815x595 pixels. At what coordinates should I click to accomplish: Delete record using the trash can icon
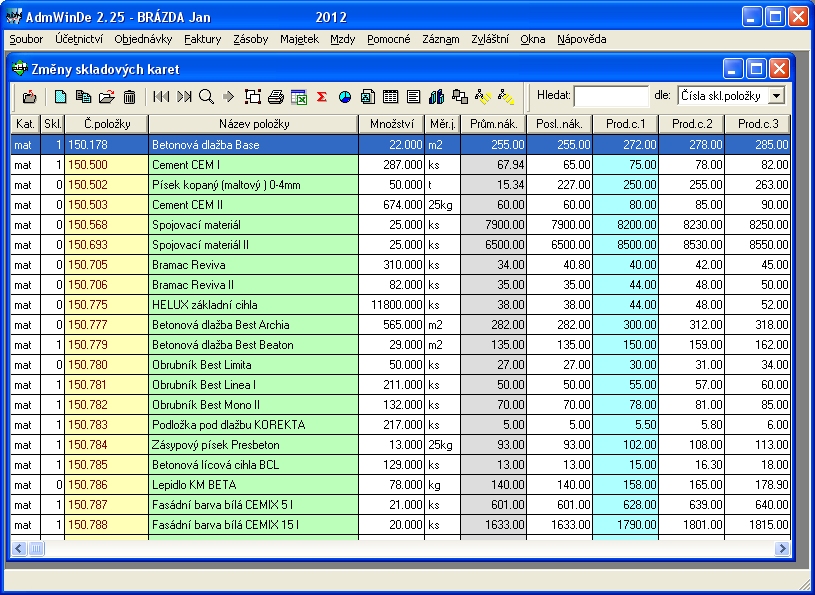click(x=129, y=97)
